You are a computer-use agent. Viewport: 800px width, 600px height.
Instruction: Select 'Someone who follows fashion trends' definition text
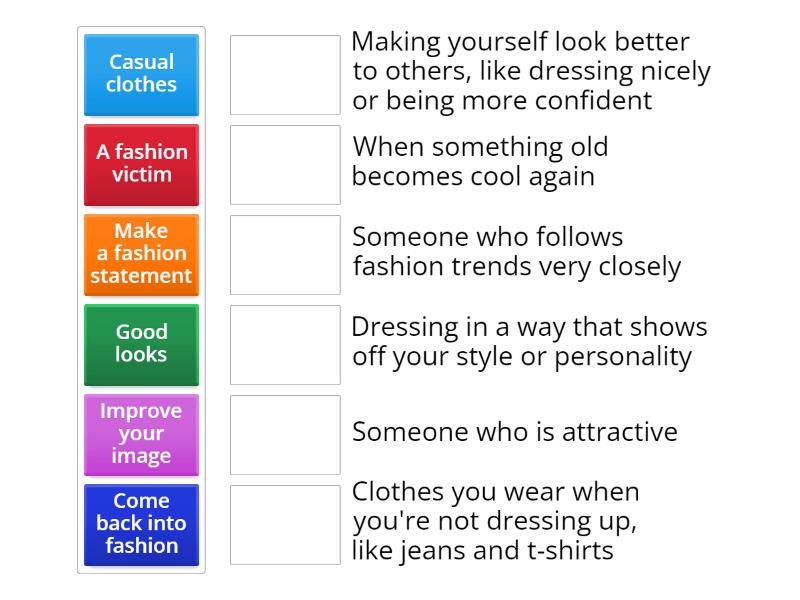[516, 252]
